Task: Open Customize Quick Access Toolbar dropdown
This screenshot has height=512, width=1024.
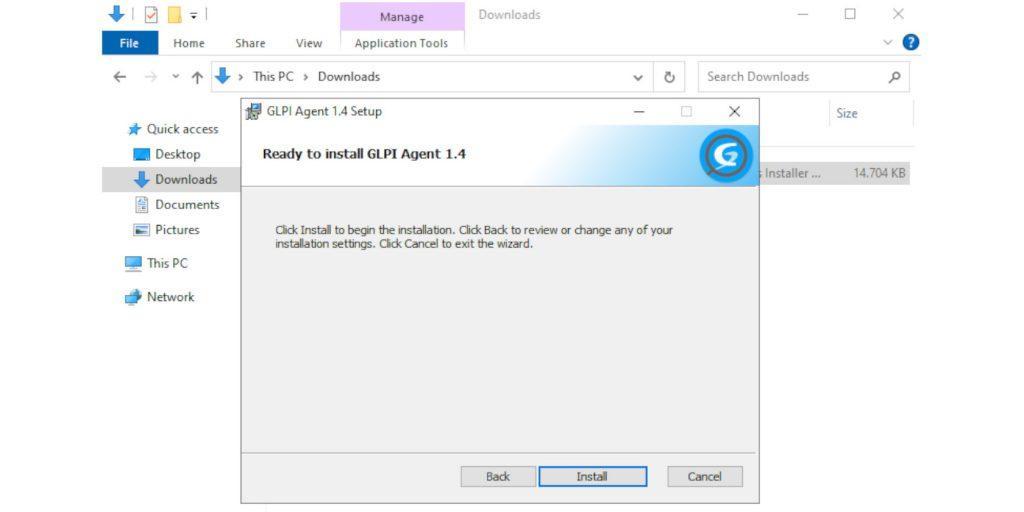Action: [x=194, y=15]
